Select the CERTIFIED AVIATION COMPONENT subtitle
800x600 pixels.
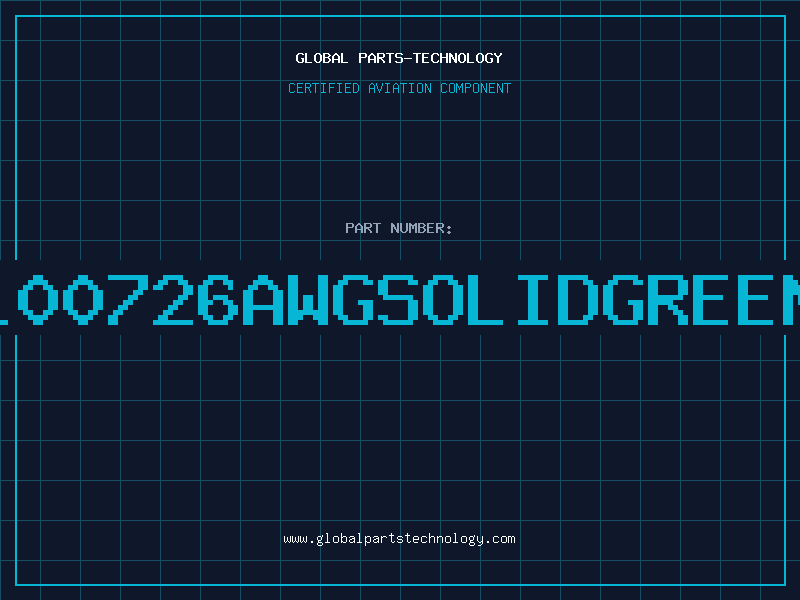pos(399,88)
